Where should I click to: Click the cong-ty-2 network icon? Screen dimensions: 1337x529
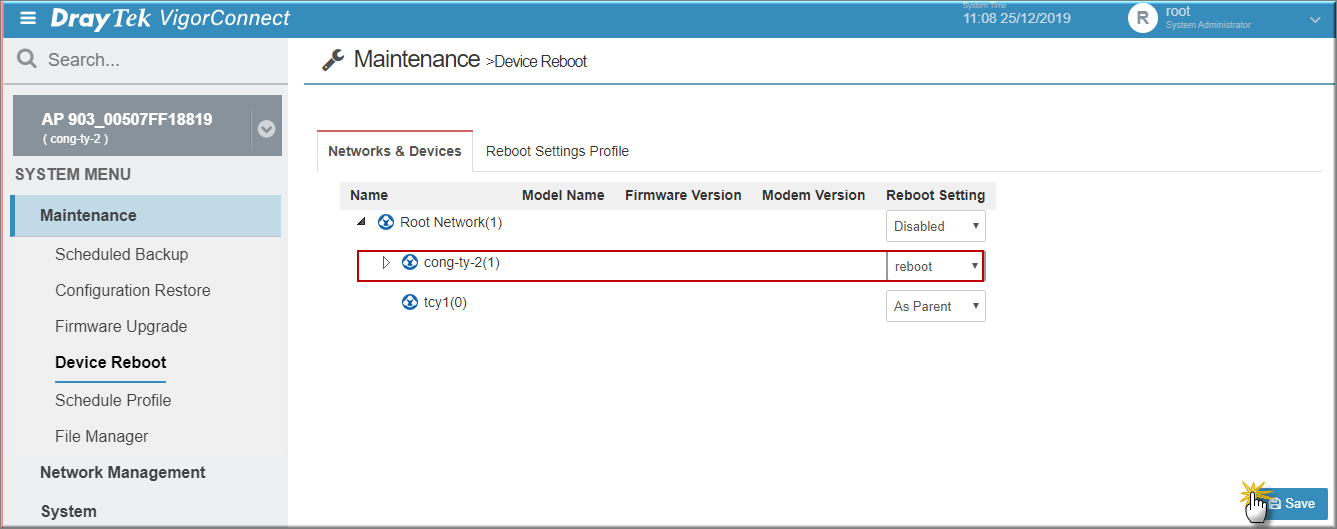click(409, 262)
